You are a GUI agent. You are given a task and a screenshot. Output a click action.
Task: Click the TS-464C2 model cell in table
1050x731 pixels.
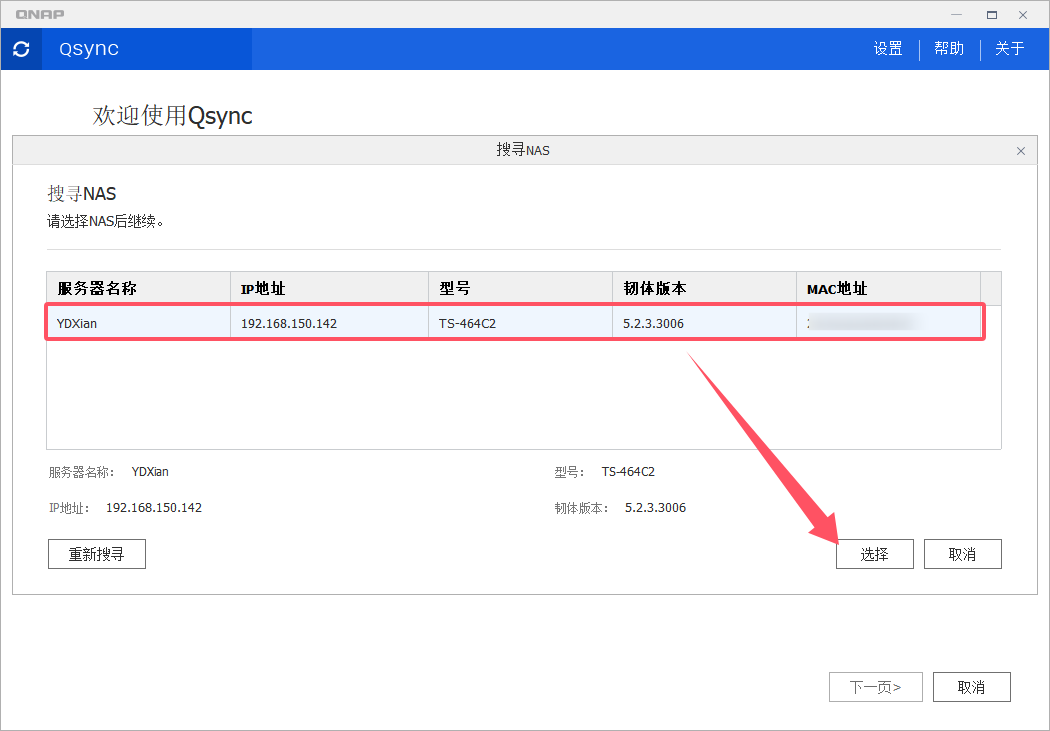coord(520,323)
